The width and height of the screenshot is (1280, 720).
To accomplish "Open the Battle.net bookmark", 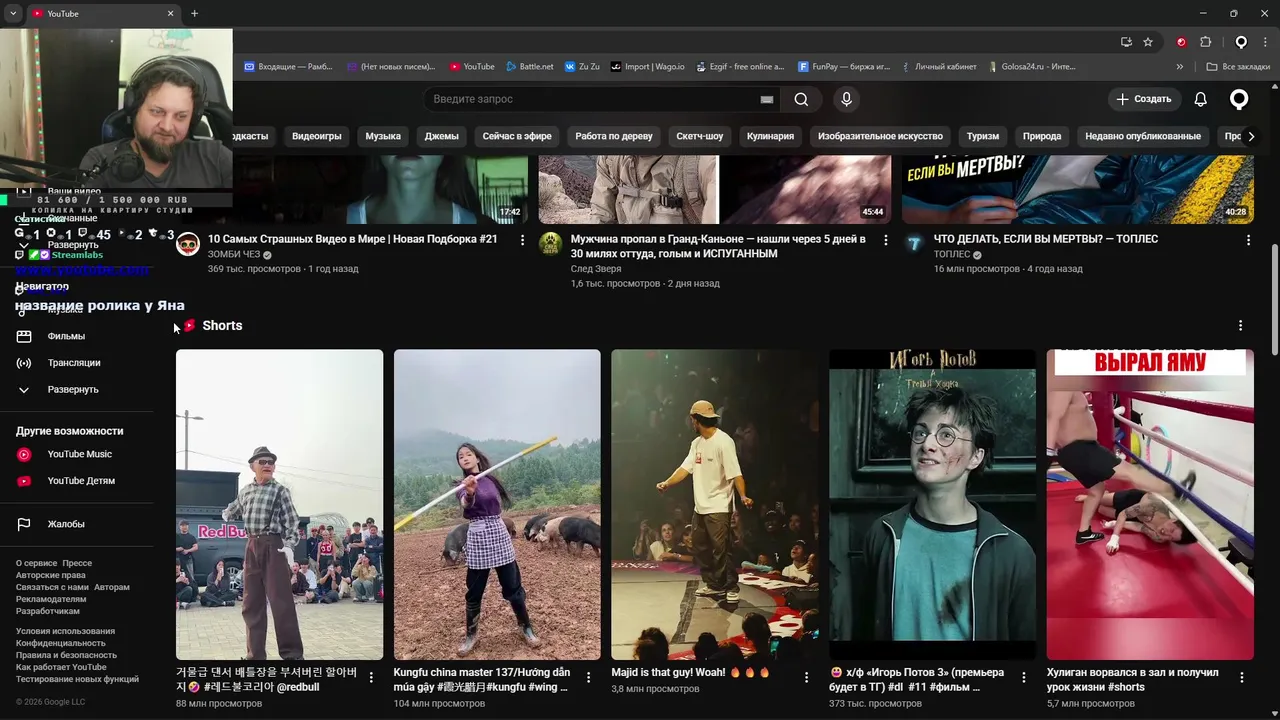I will [529, 67].
